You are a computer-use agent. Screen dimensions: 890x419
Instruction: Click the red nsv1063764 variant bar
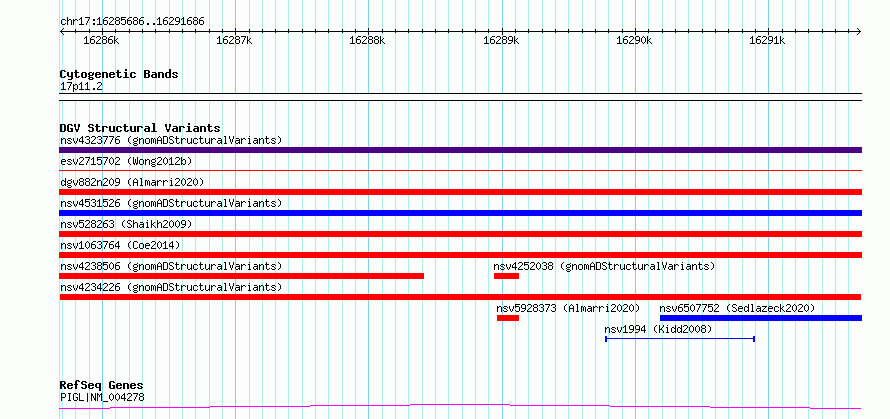(x=460, y=255)
